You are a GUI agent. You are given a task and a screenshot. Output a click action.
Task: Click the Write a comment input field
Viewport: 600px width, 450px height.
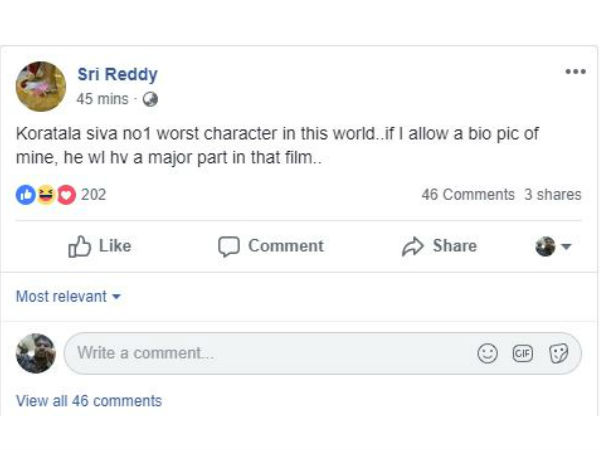pyautogui.click(x=260, y=353)
